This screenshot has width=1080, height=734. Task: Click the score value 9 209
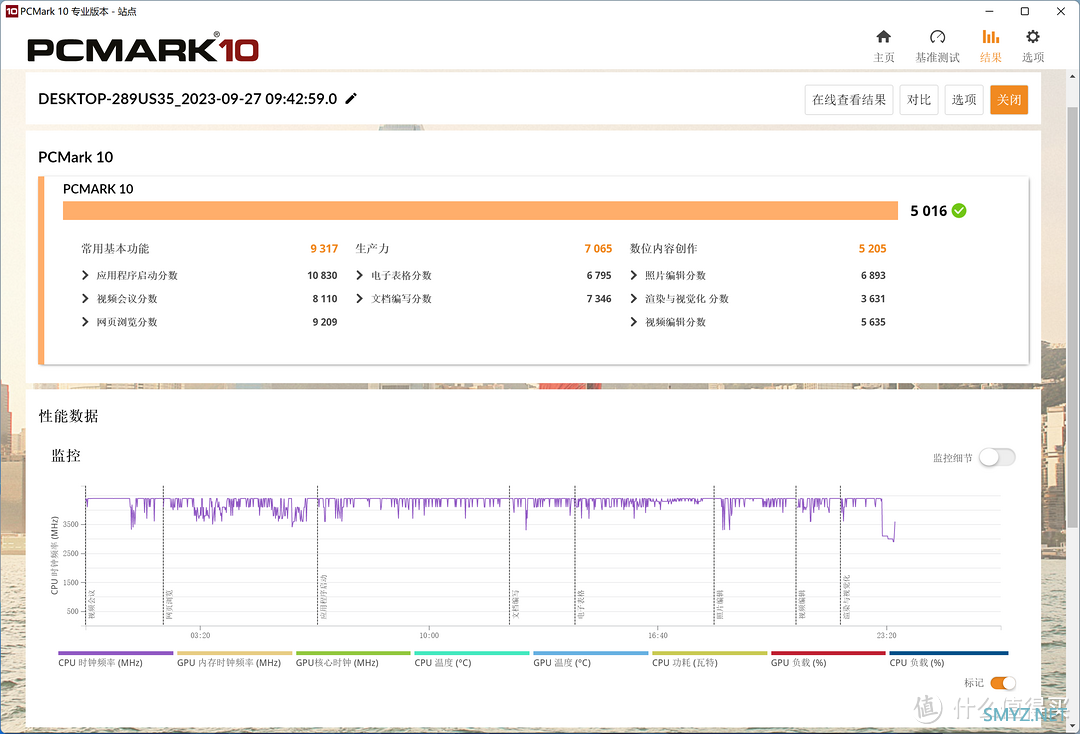tap(325, 322)
